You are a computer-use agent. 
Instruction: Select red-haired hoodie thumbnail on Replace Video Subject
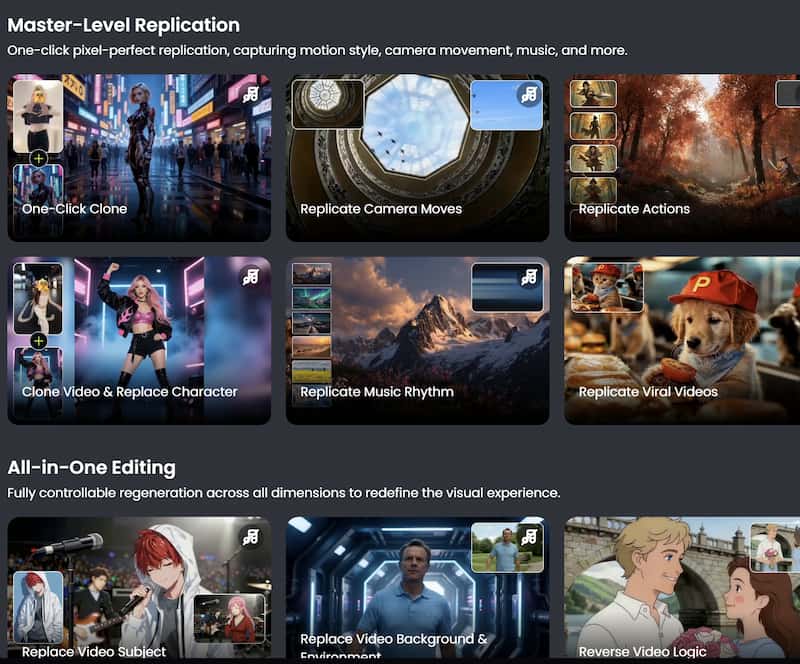point(38,606)
